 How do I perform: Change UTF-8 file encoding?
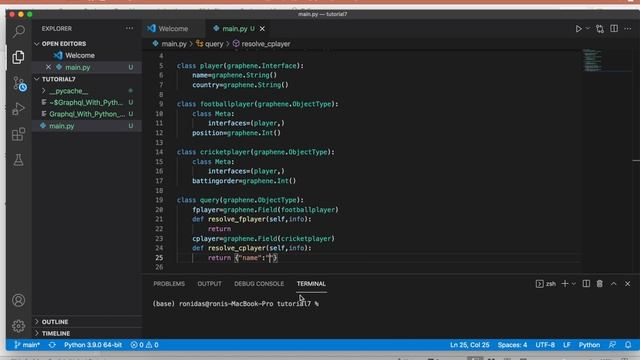(545, 345)
